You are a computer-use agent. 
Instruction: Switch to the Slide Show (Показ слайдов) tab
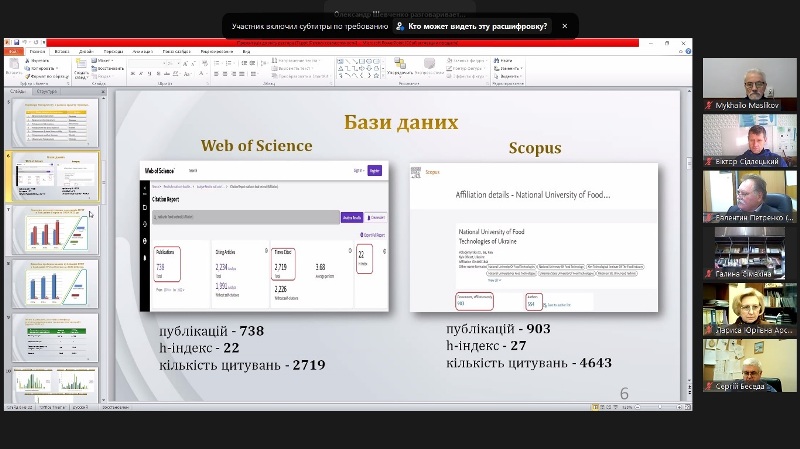click(x=177, y=52)
